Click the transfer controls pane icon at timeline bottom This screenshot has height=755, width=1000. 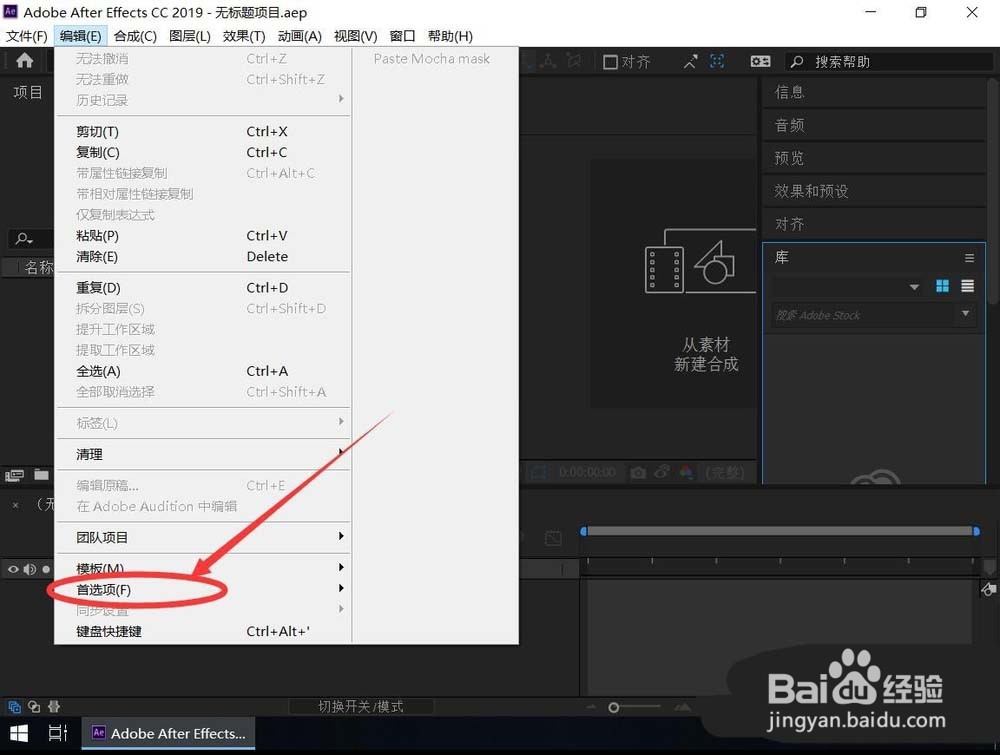tap(34, 707)
